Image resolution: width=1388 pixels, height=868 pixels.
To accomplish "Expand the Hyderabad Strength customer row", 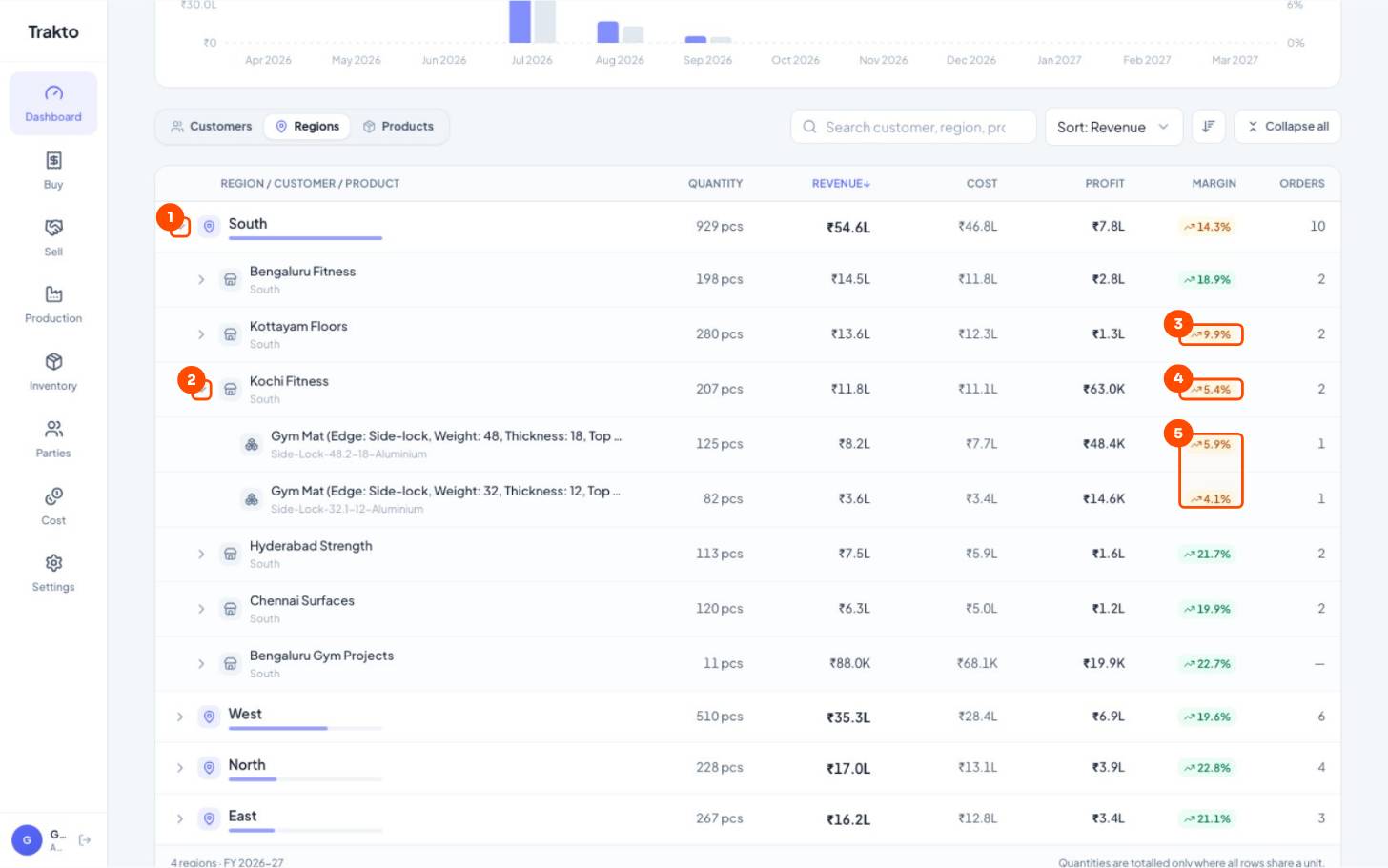I will (x=201, y=555).
